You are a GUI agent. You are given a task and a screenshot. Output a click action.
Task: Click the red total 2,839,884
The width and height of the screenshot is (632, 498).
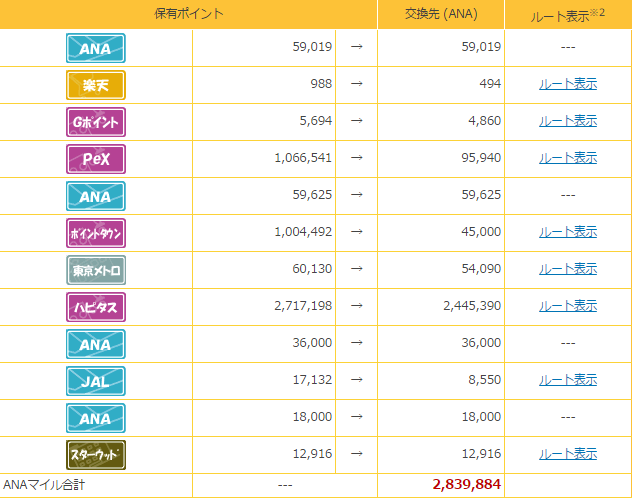[x=467, y=484]
